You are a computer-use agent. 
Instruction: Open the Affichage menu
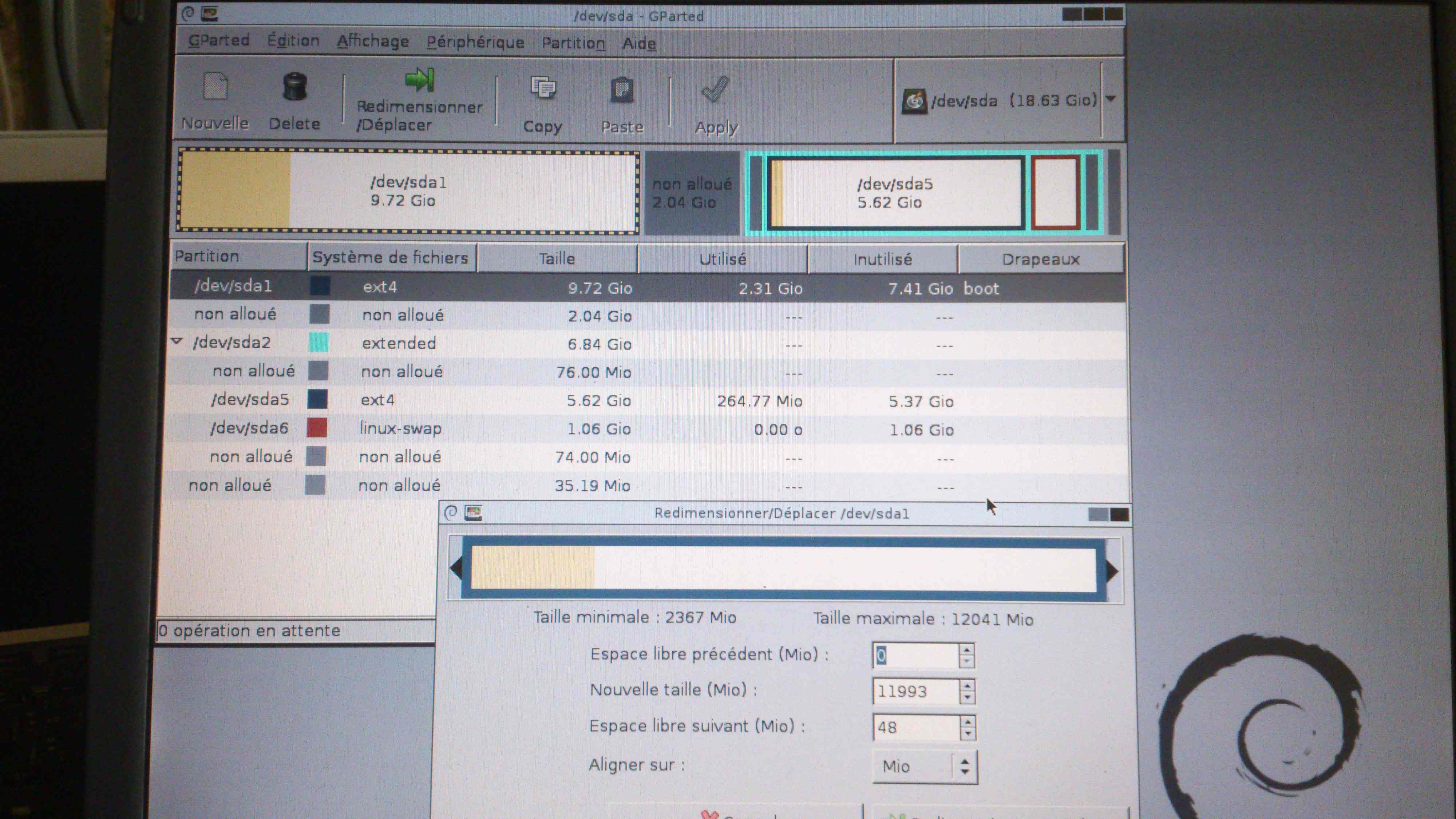[373, 42]
